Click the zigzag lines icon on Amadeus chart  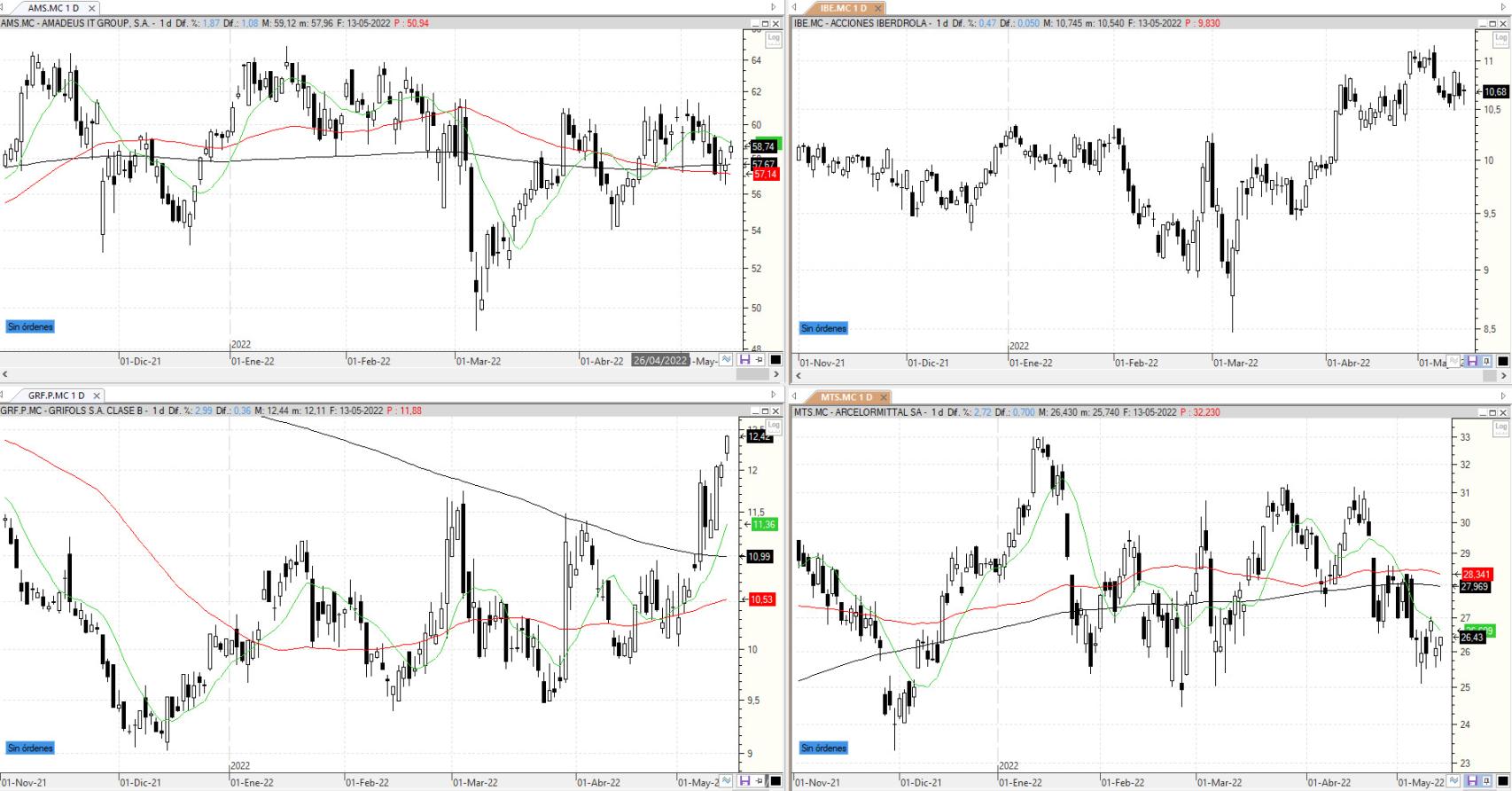pos(726,359)
